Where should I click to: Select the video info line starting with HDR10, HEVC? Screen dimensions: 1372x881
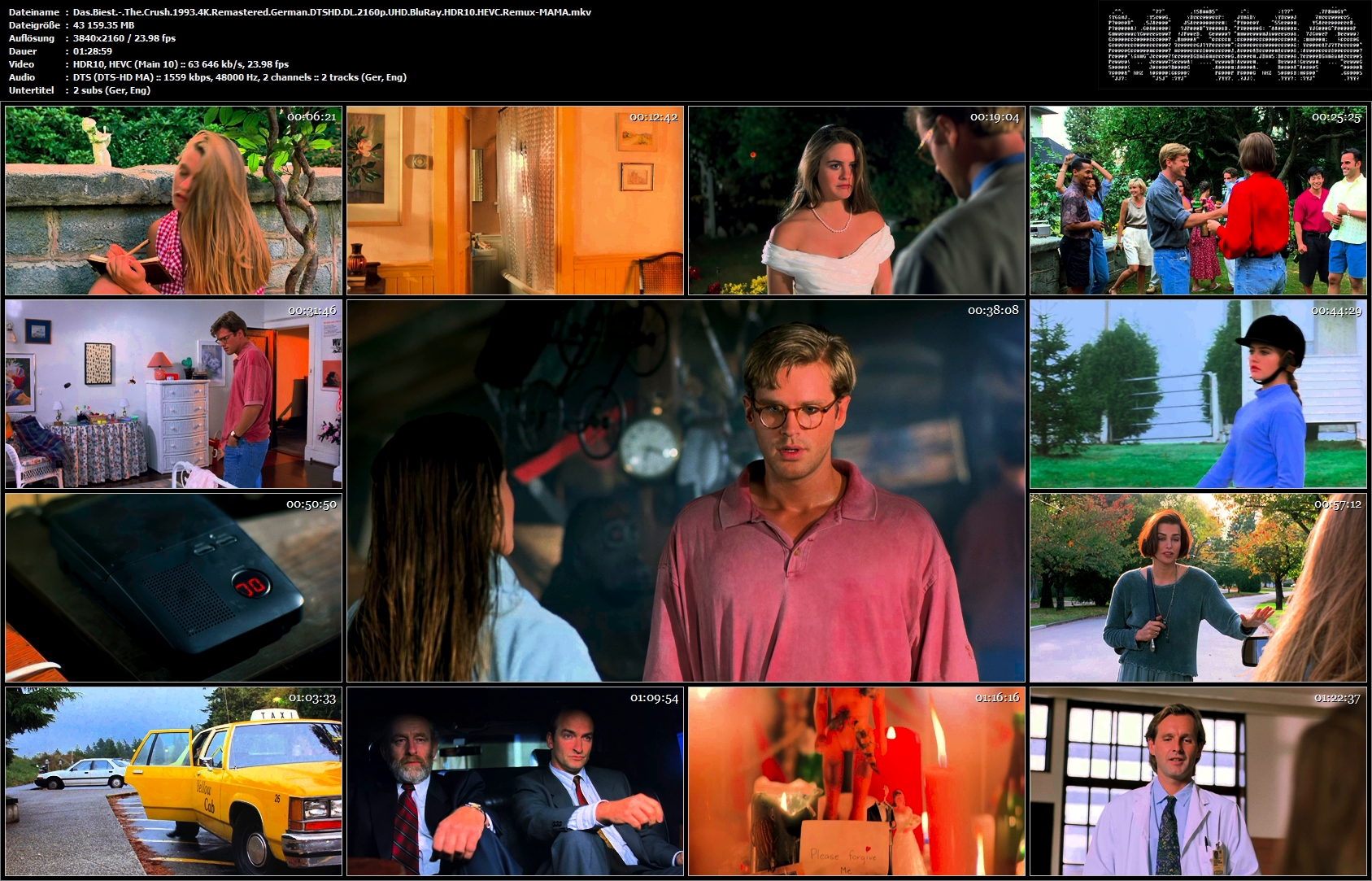(181, 64)
